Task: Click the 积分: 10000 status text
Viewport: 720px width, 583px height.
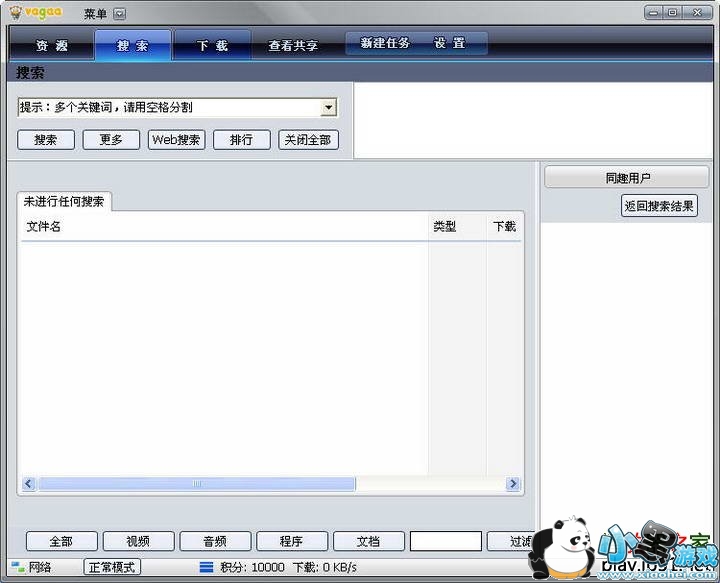Action: click(x=252, y=567)
